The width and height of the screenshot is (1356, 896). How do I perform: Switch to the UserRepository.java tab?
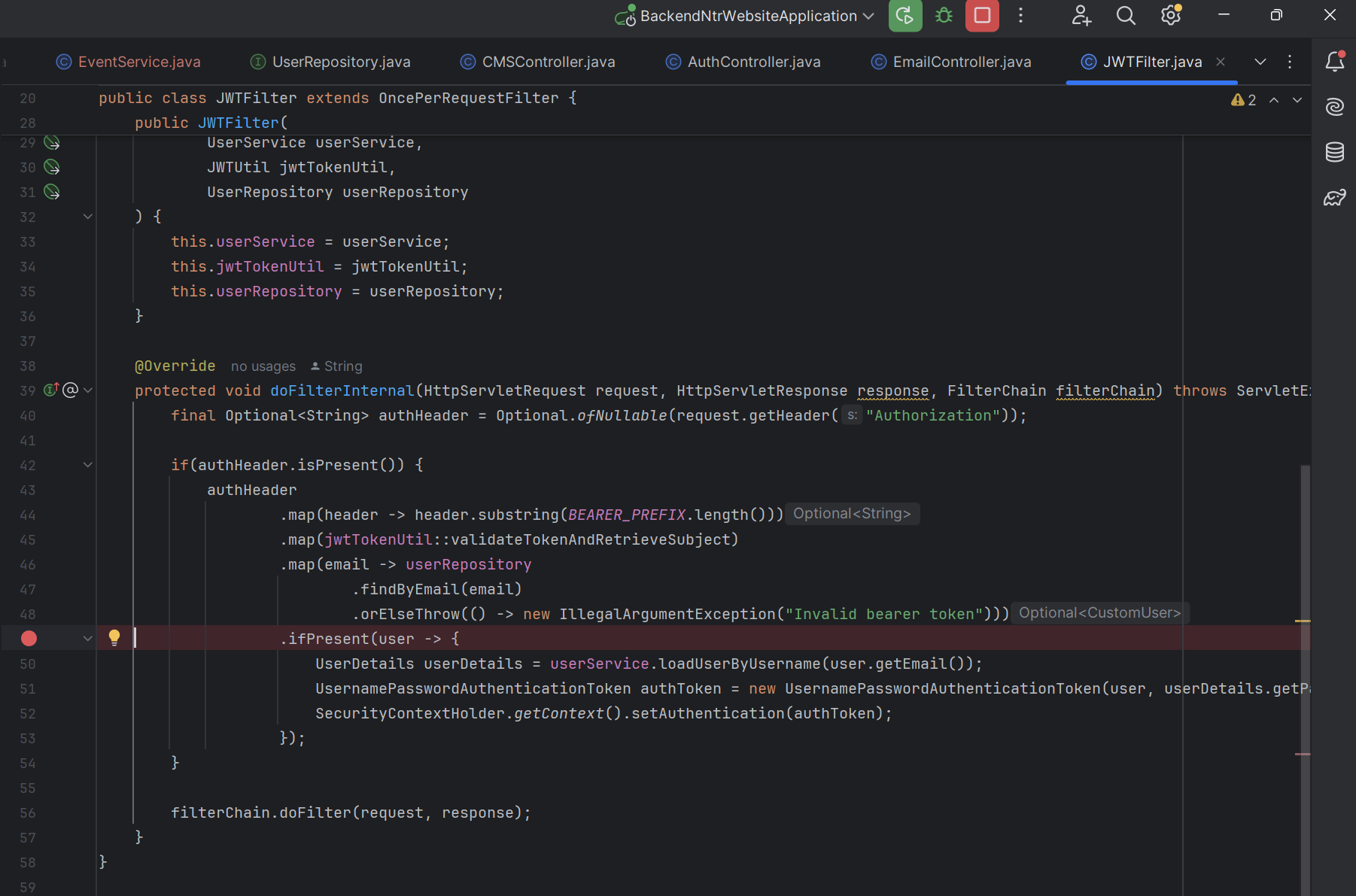pyautogui.click(x=340, y=62)
